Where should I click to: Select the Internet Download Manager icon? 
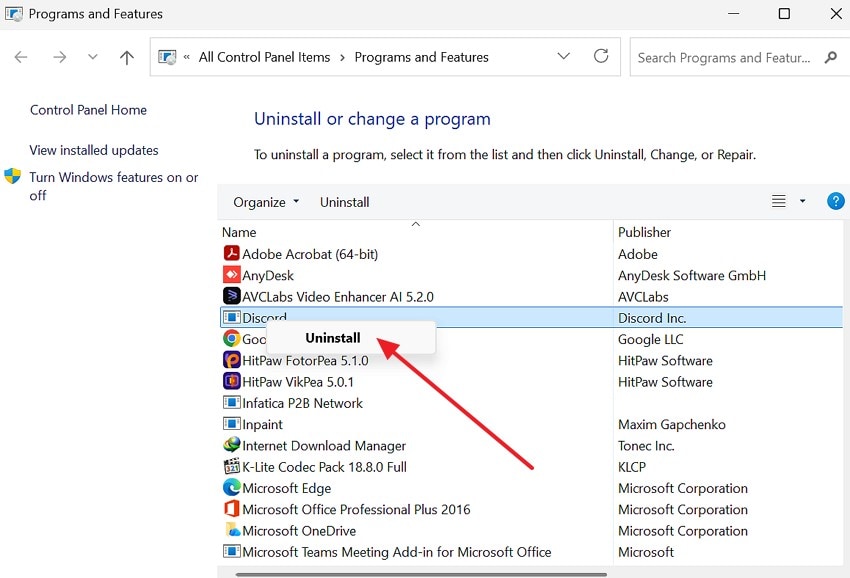tap(230, 445)
